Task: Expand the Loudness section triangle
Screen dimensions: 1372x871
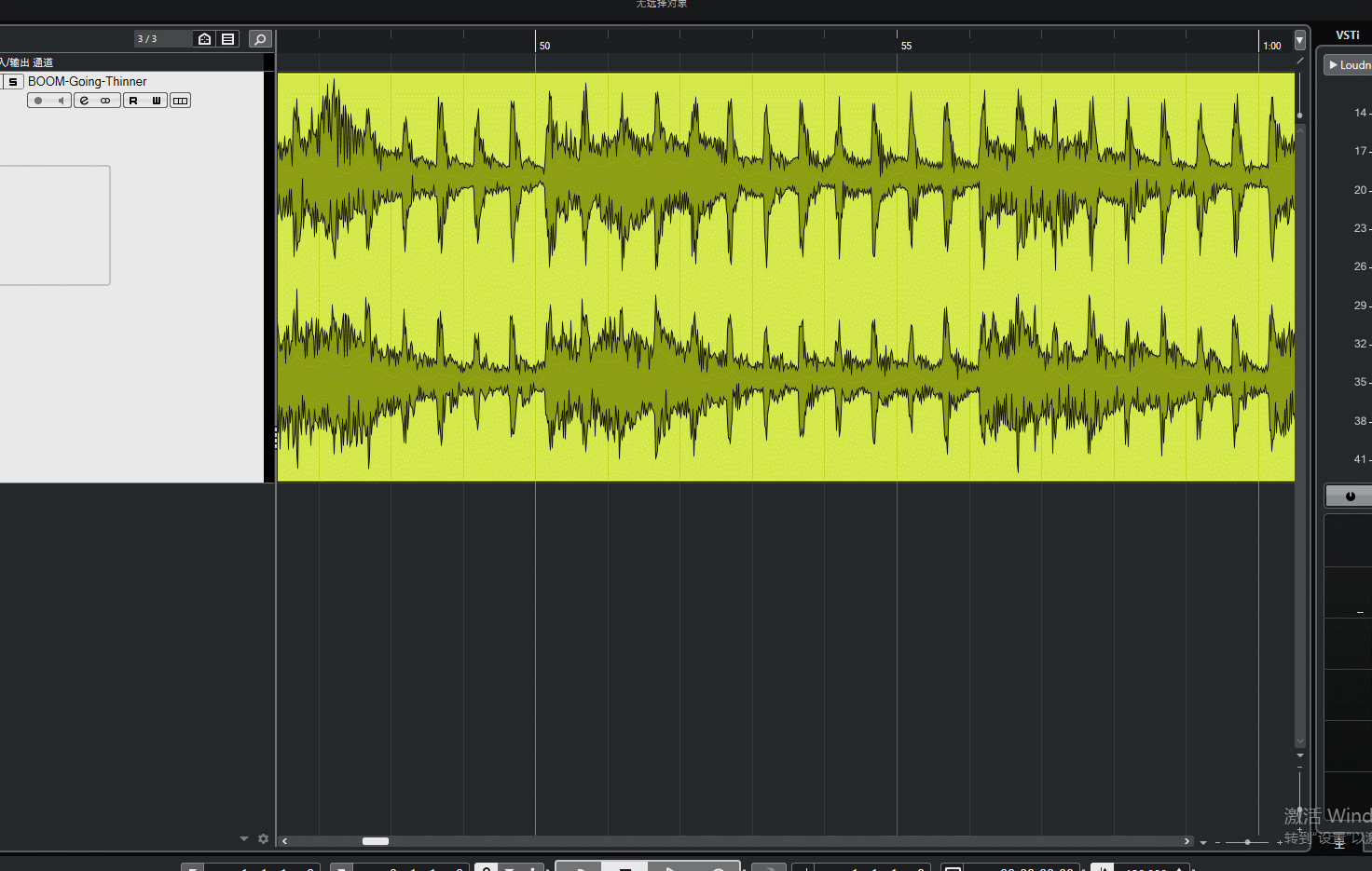Action: click(x=1334, y=65)
